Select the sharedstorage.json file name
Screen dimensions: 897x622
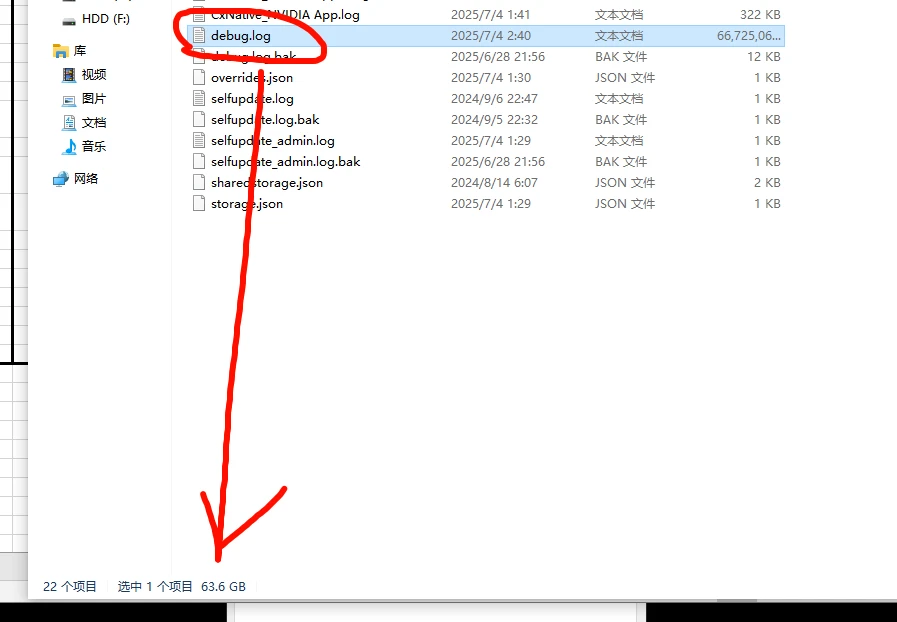[267, 183]
